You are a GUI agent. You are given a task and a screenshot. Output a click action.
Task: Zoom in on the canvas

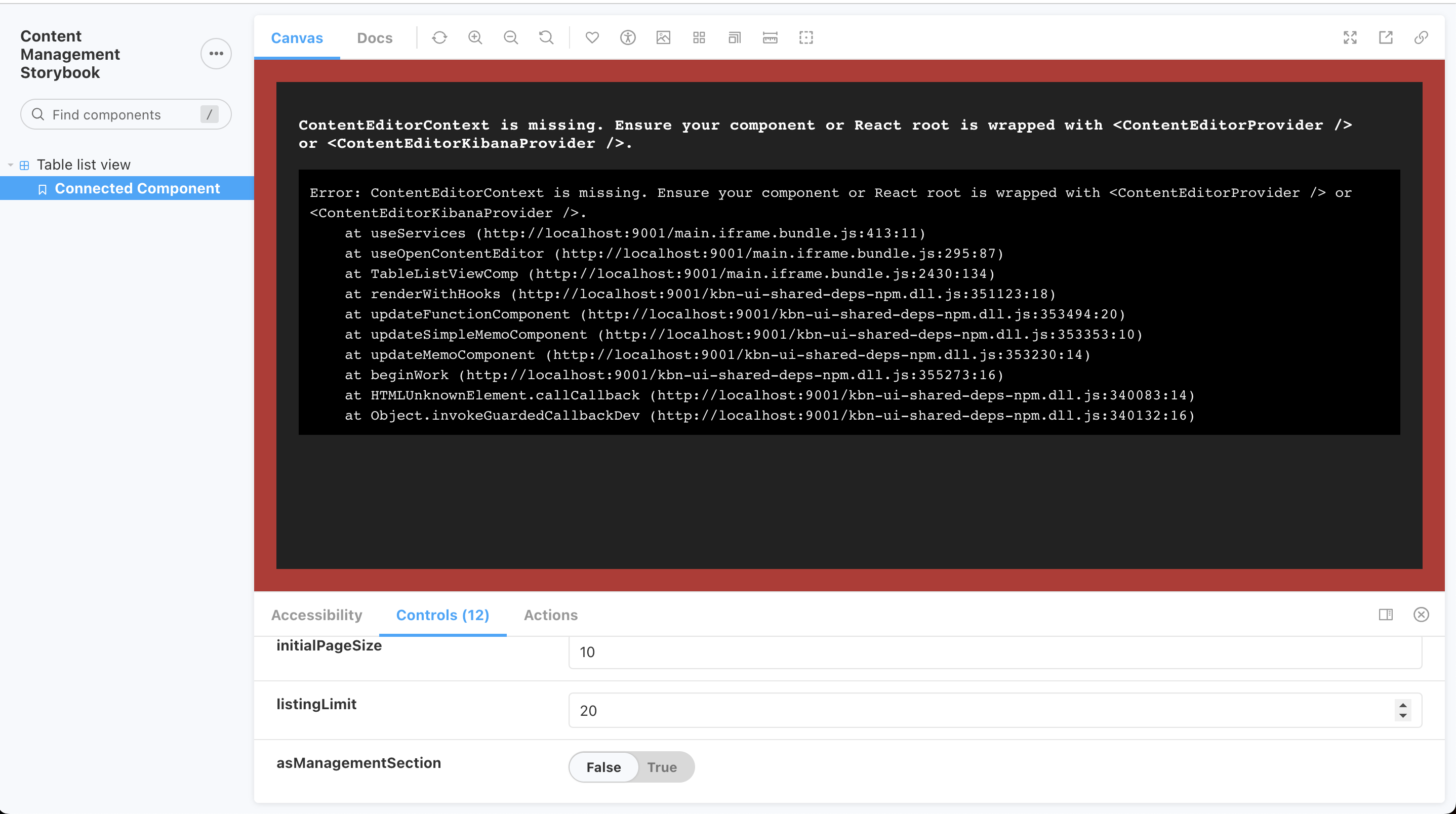475,38
